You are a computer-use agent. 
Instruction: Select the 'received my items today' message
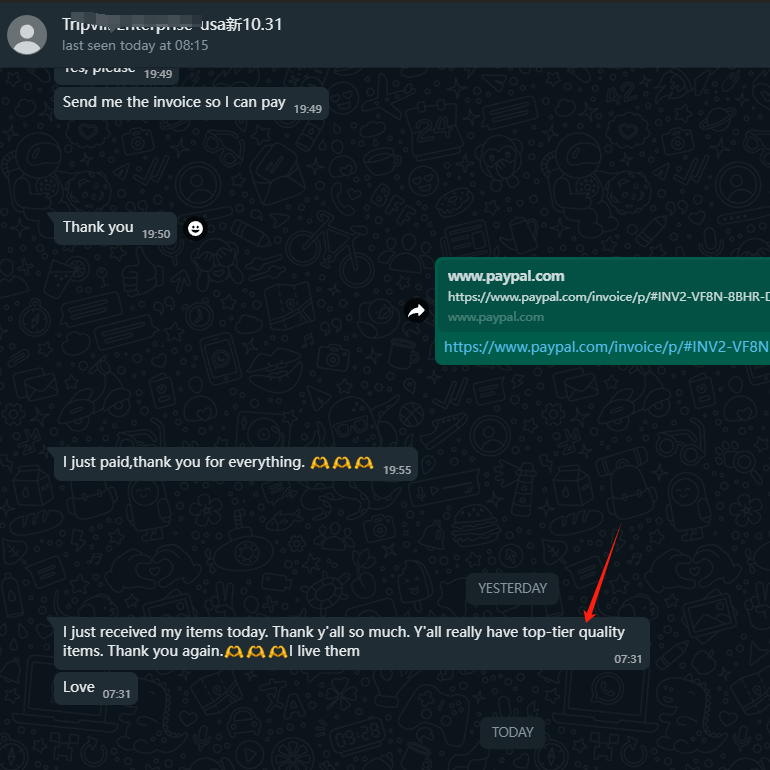click(x=352, y=643)
